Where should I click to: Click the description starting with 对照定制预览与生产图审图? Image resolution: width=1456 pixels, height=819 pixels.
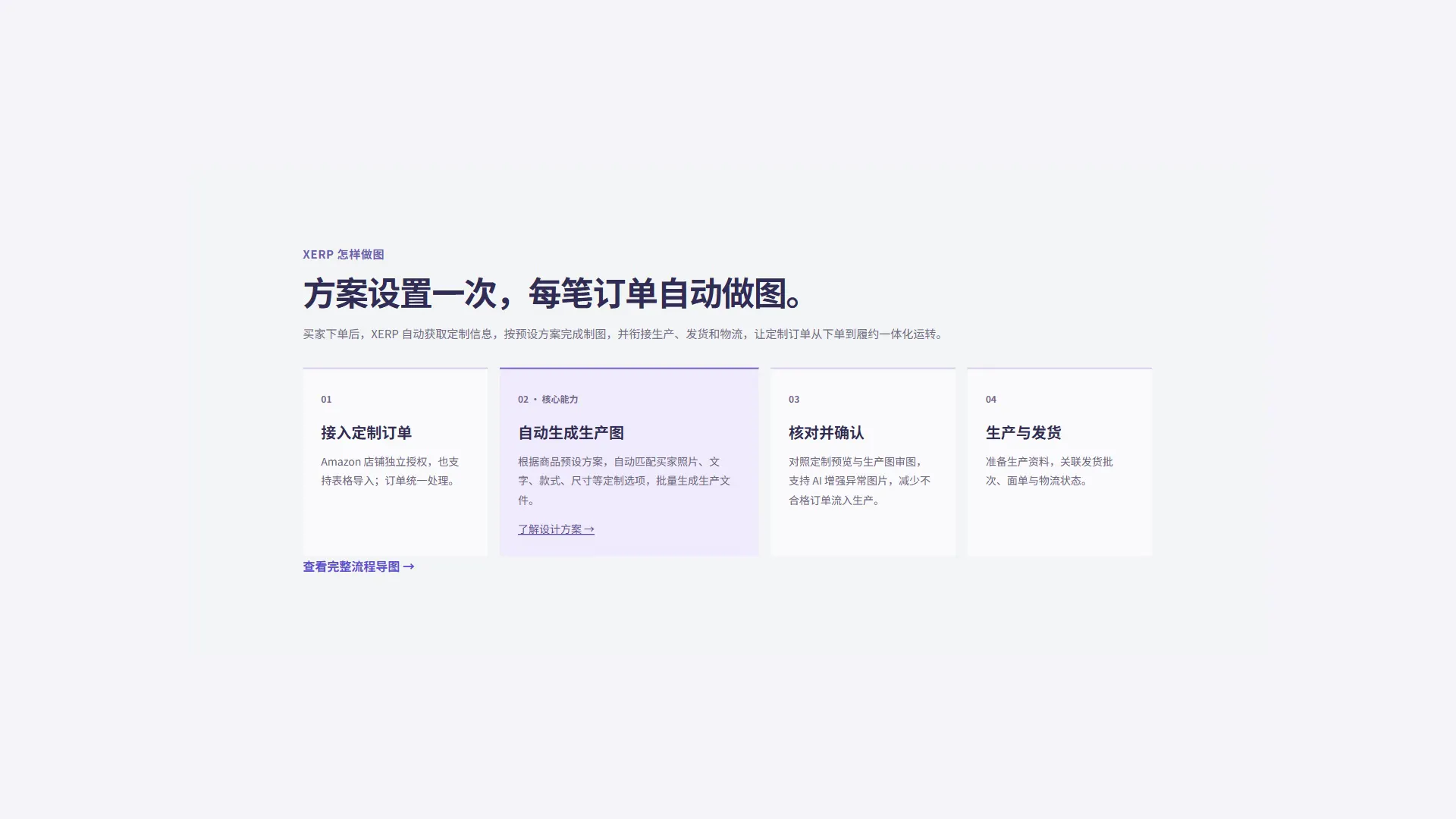pyautogui.click(x=859, y=481)
